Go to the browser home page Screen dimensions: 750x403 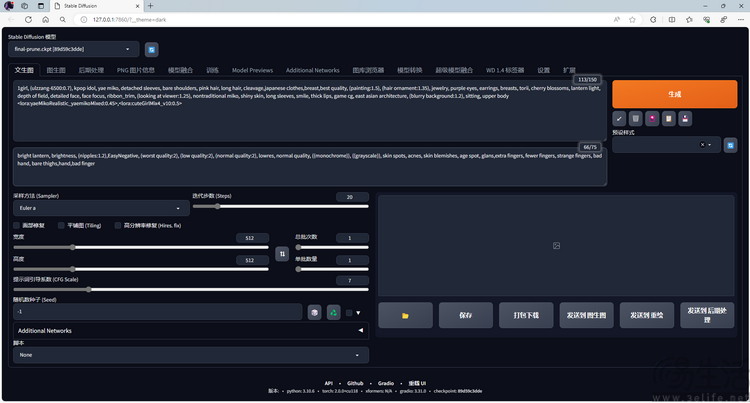pos(45,20)
